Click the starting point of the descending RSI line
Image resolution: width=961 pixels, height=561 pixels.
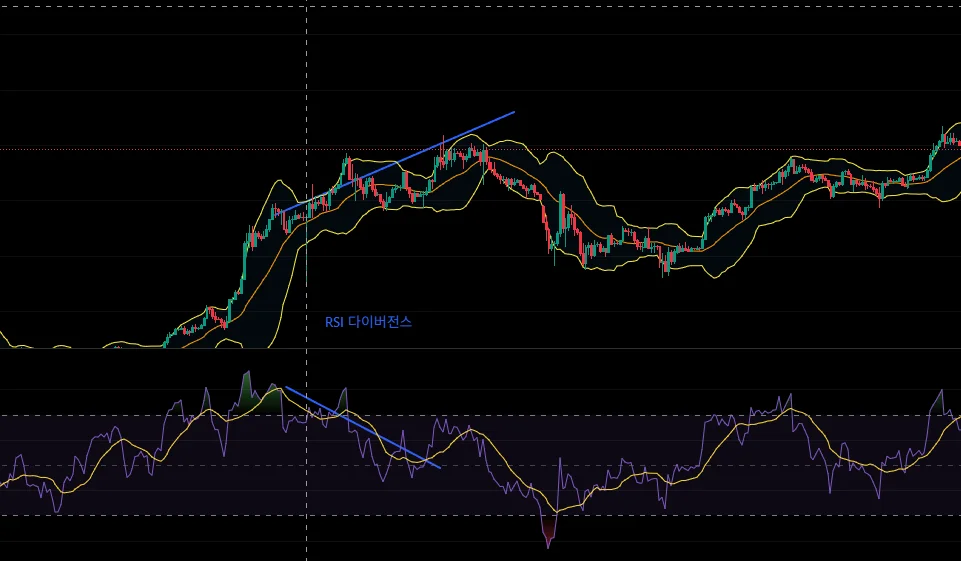point(286,387)
